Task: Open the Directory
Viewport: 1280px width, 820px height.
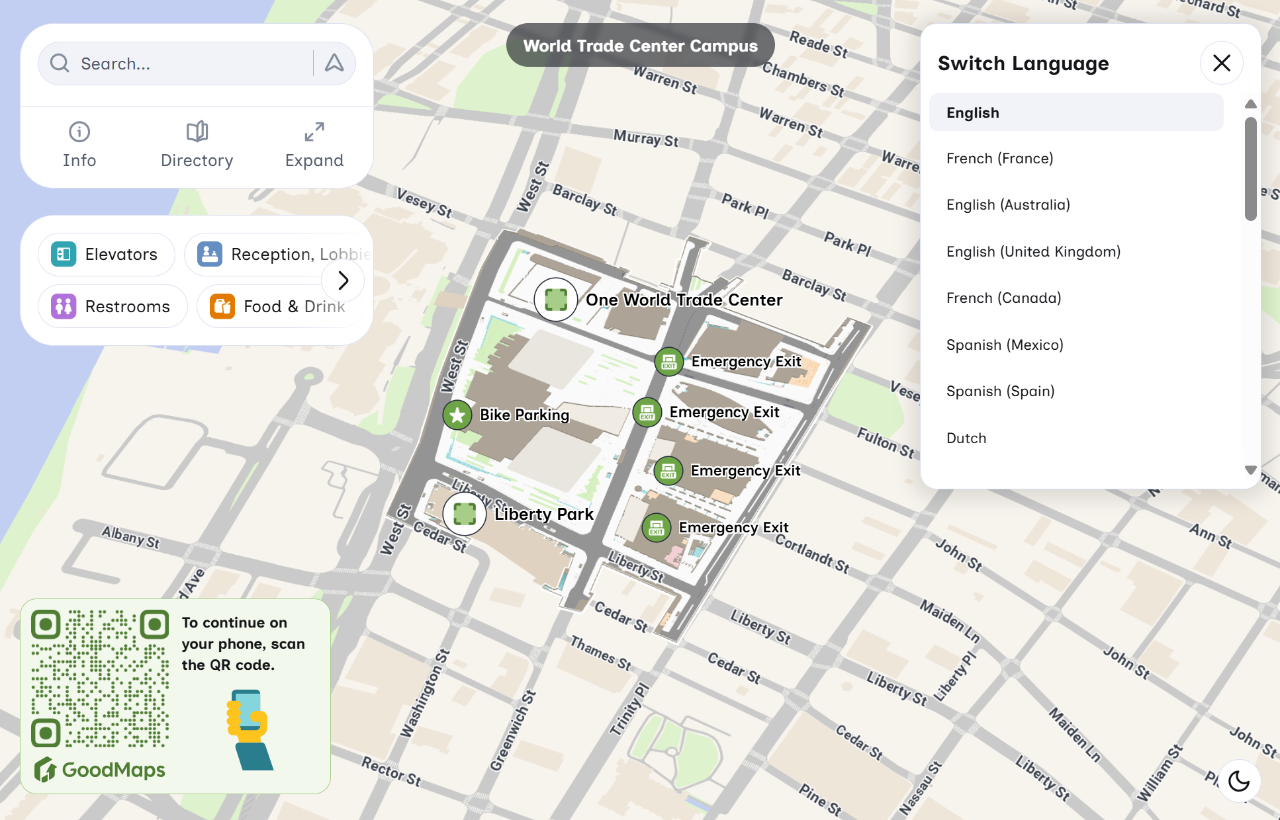Action: [197, 145]
